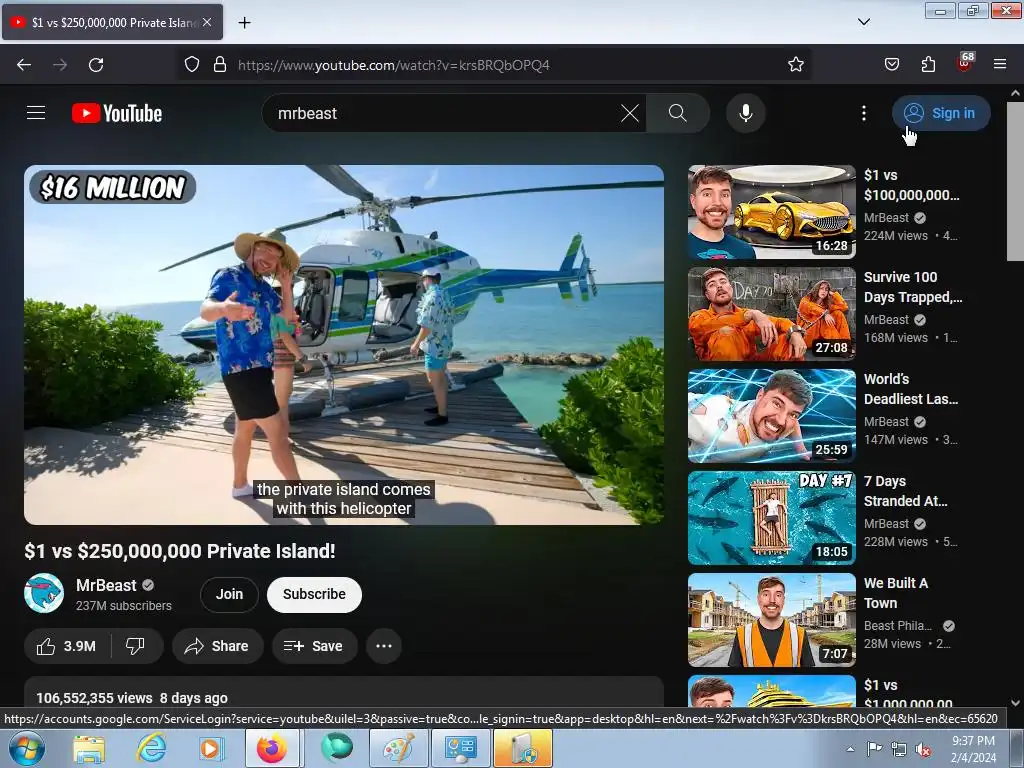This screenshot has width=1024, height=768.
Task: Go to YouTube home via logo
Action: [x=117, y=113]
